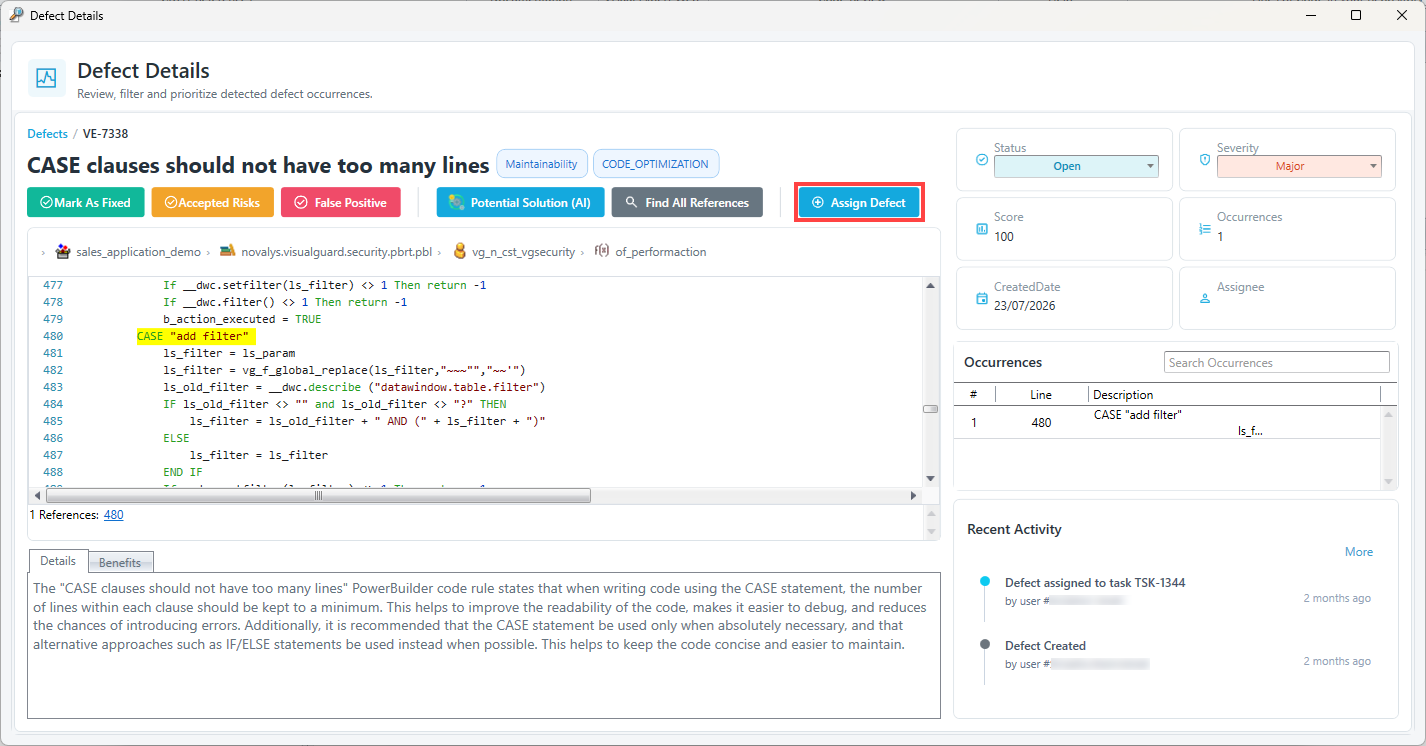
Task: Click the CreatedDate calendar icon
Action: point(981,299)
